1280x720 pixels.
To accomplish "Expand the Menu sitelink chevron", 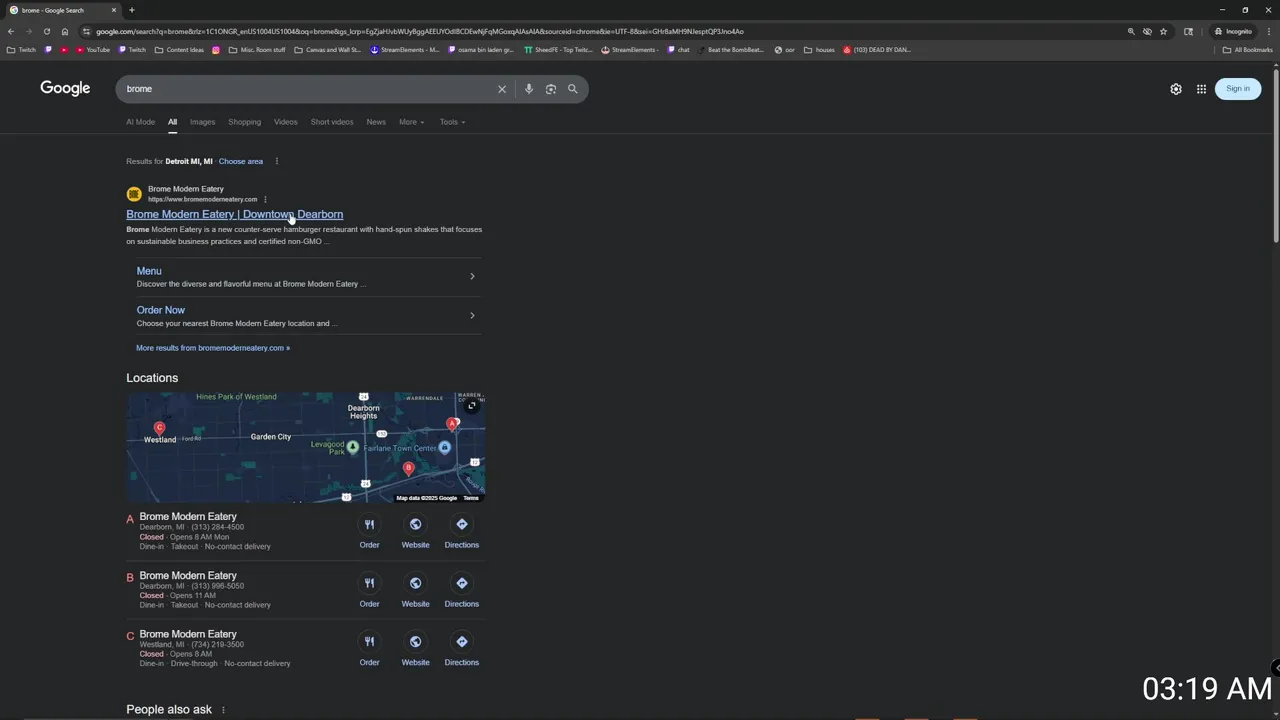I will 472,276.
